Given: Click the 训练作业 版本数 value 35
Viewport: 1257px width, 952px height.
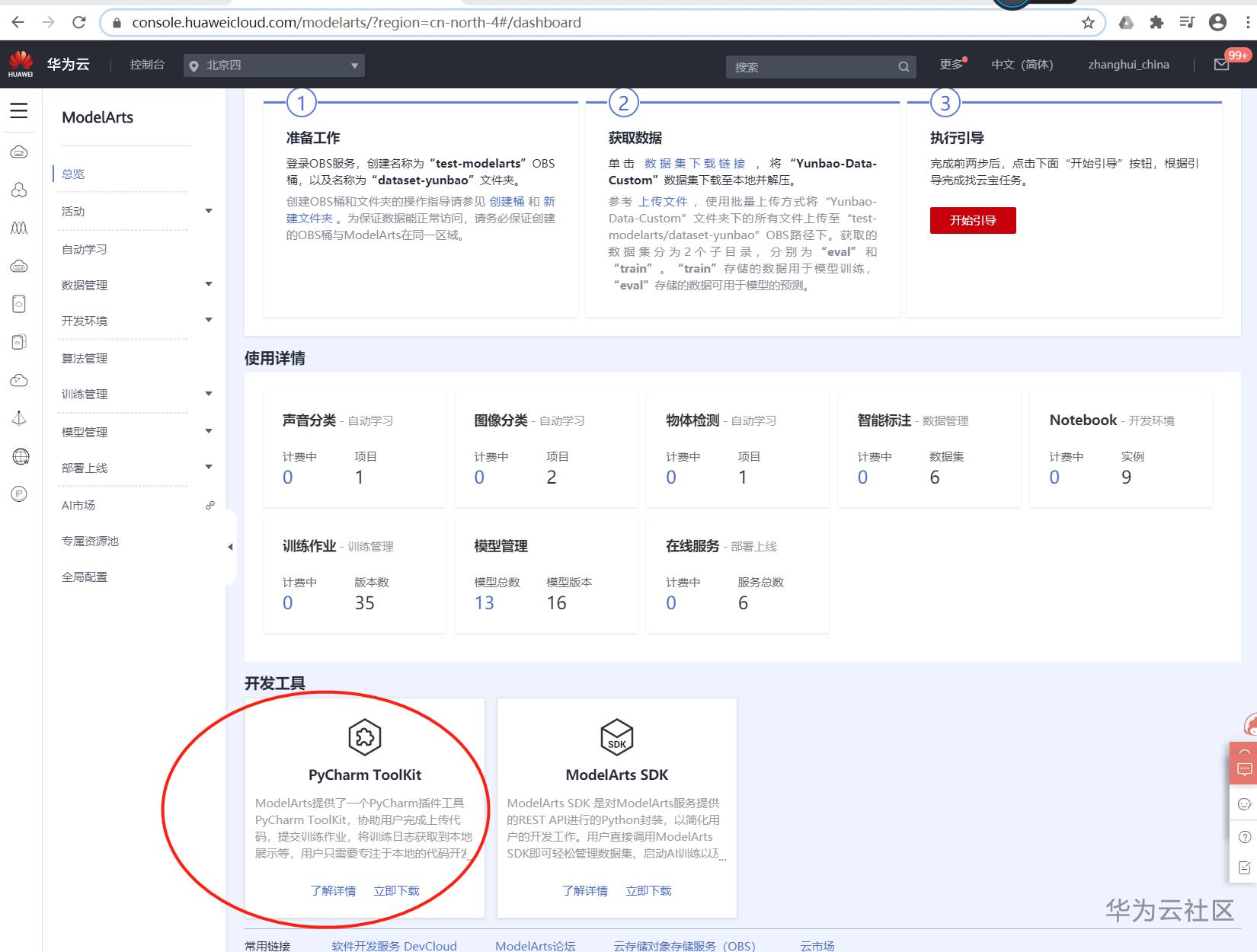Looking at the screenshot, I should 365,603.
